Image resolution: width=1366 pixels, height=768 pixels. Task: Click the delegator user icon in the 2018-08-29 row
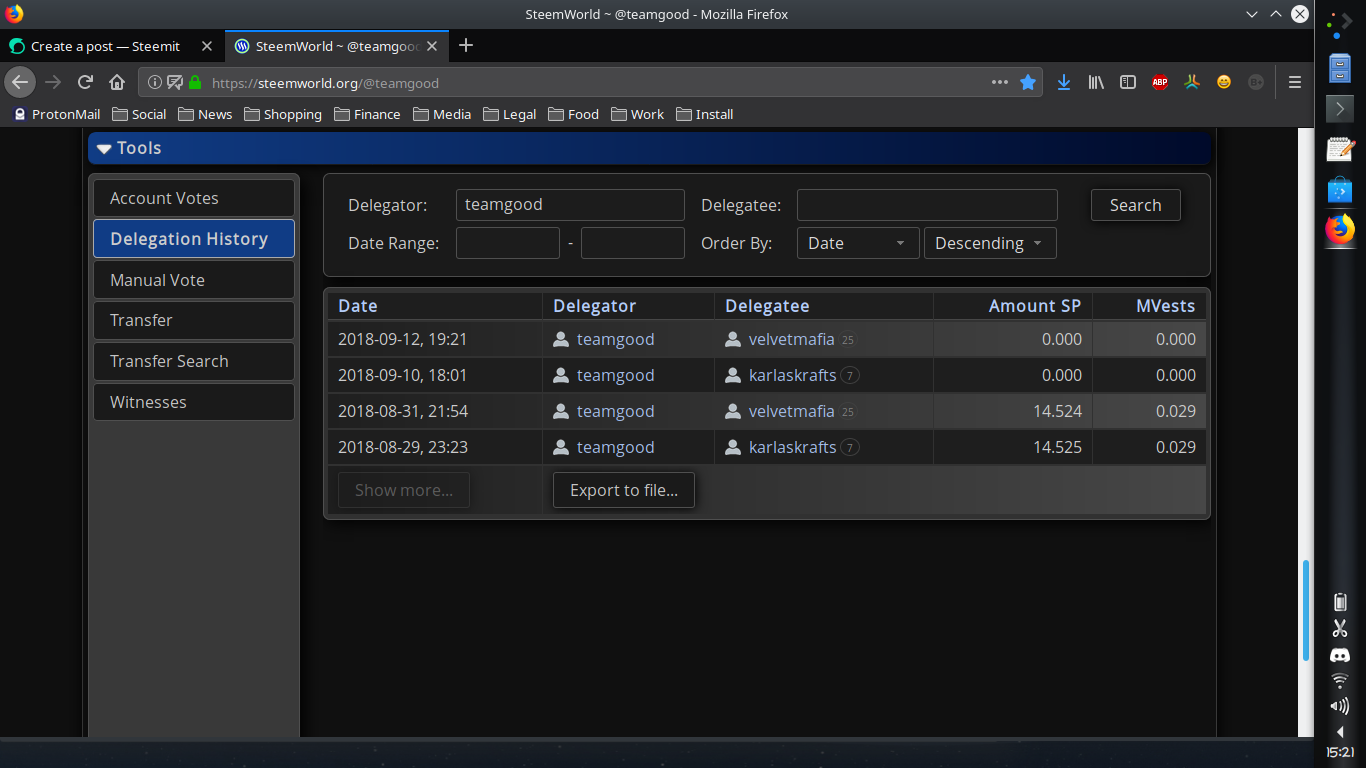click(561, 447)
